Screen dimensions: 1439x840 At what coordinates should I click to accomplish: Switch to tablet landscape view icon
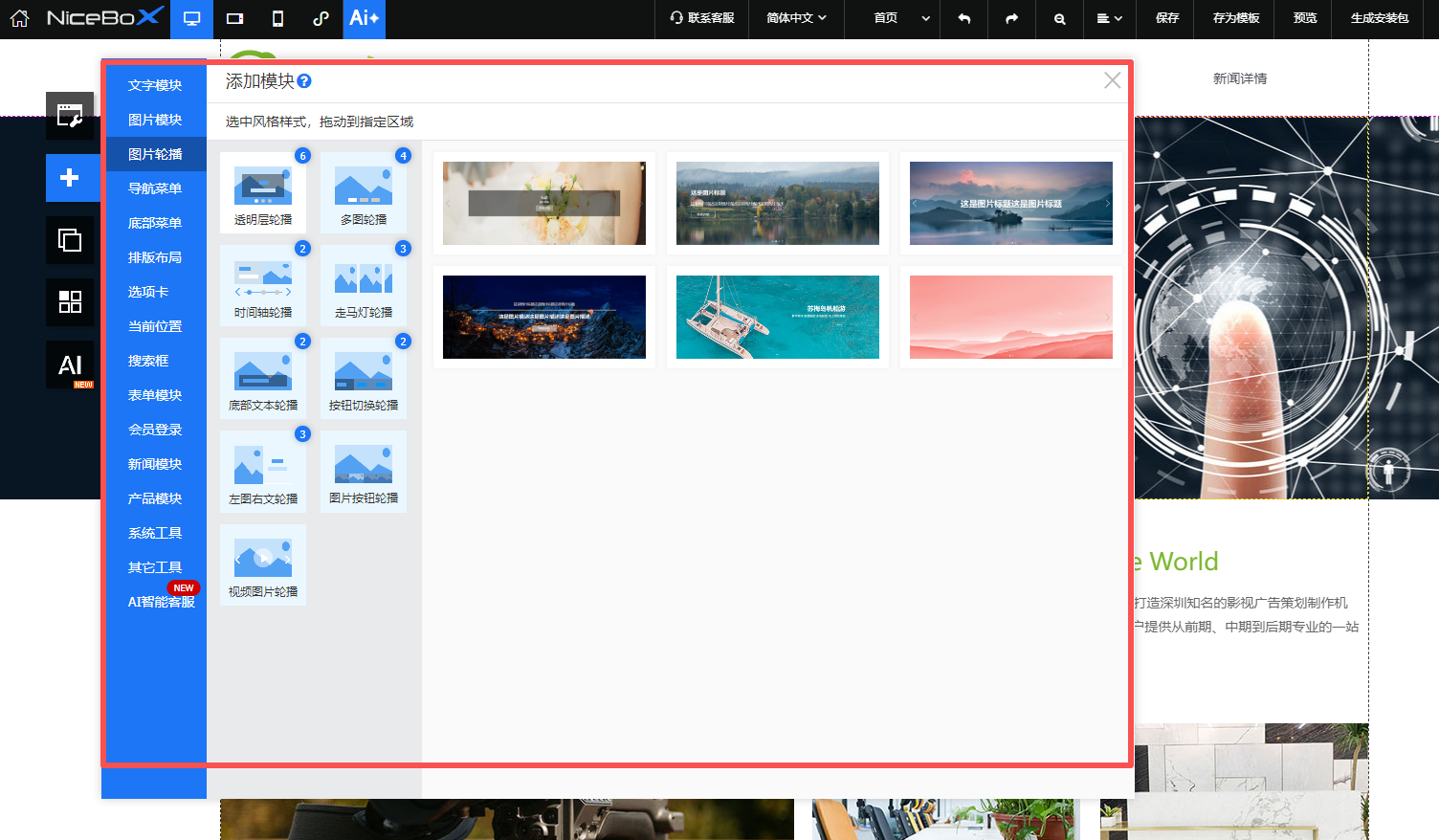234,18
